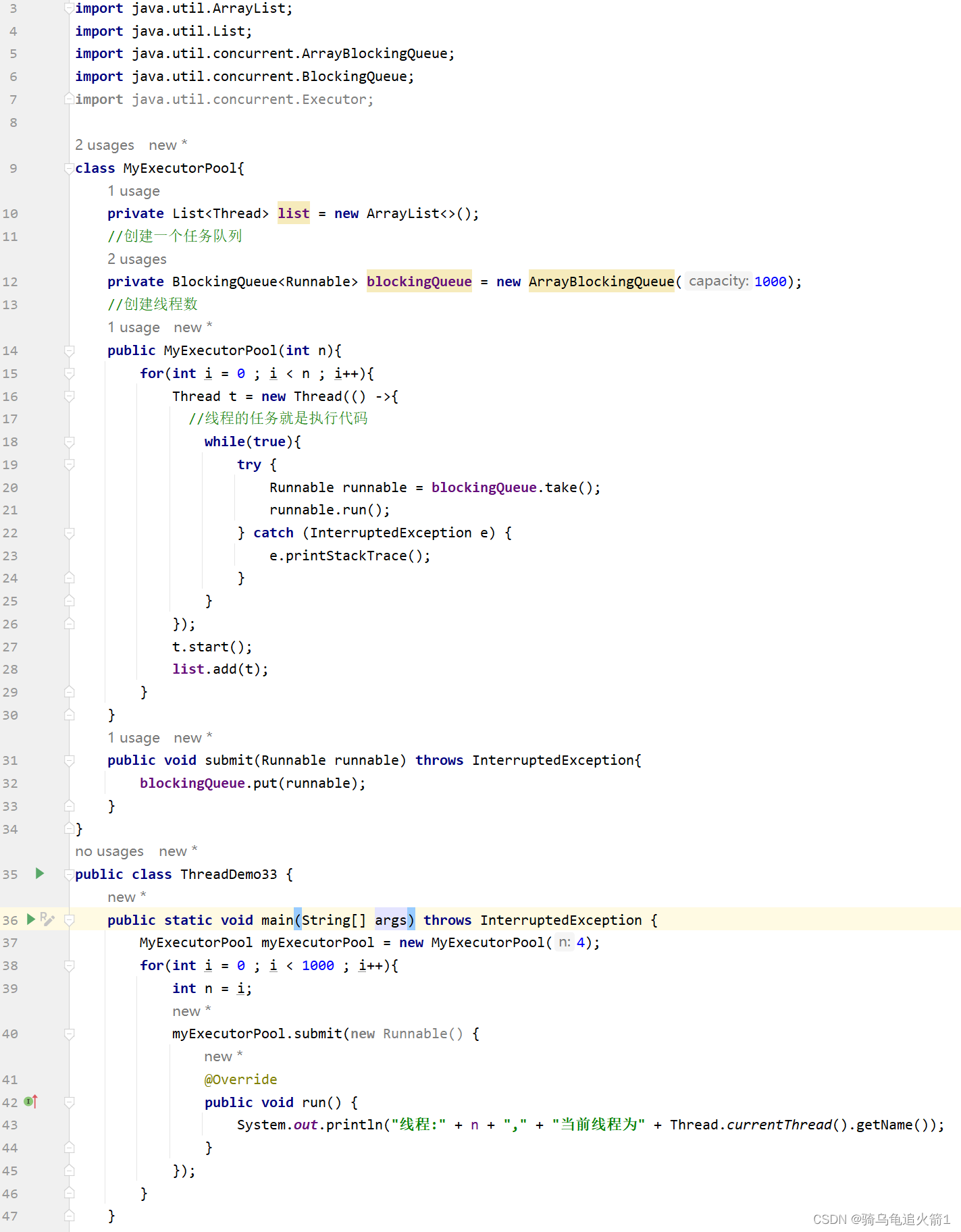Collapse the MyExecutorPool class fold at line 9
The height and width of the screenshot is (1232, 961).
69,168
